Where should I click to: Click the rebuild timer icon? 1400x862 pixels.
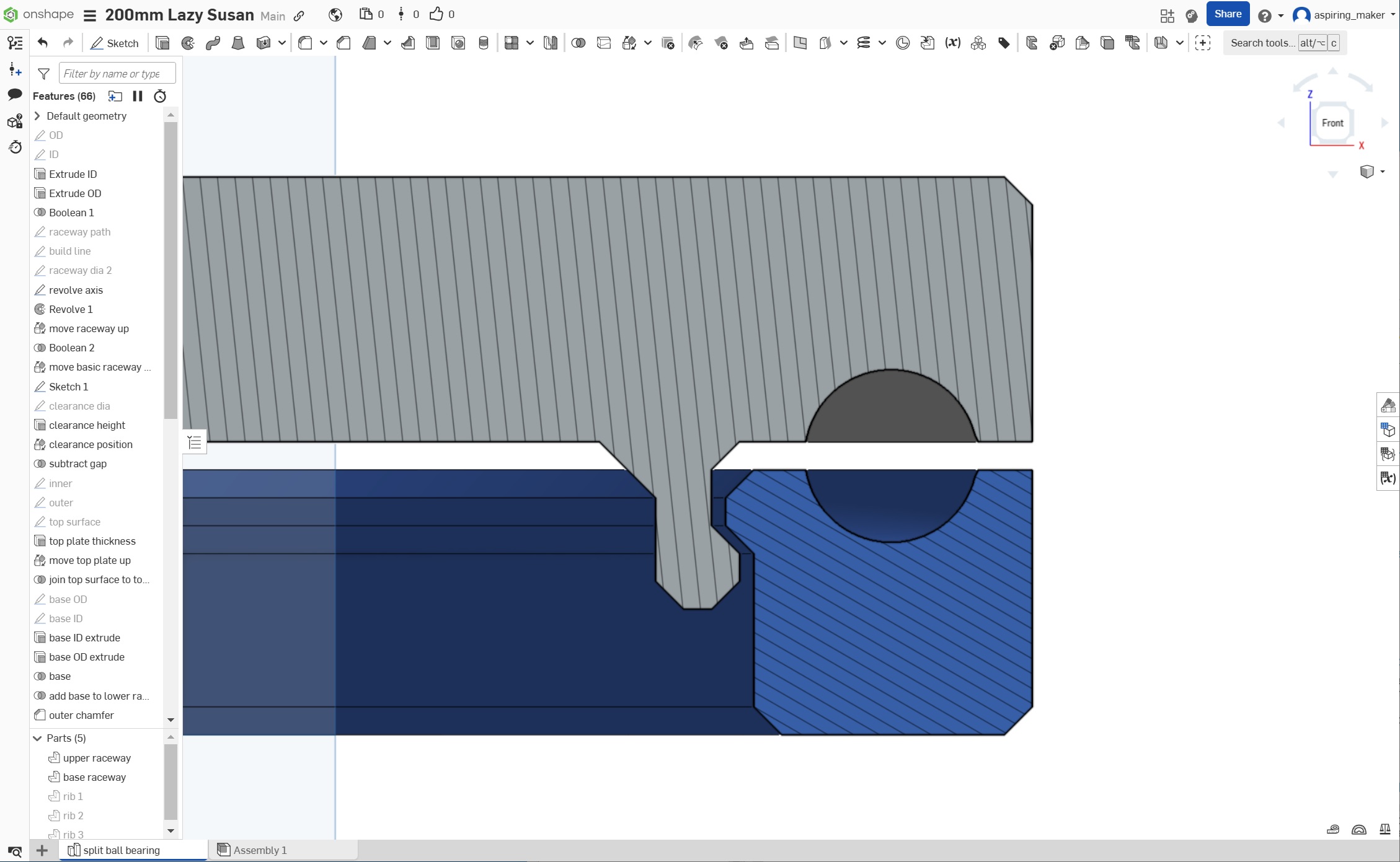160,96
